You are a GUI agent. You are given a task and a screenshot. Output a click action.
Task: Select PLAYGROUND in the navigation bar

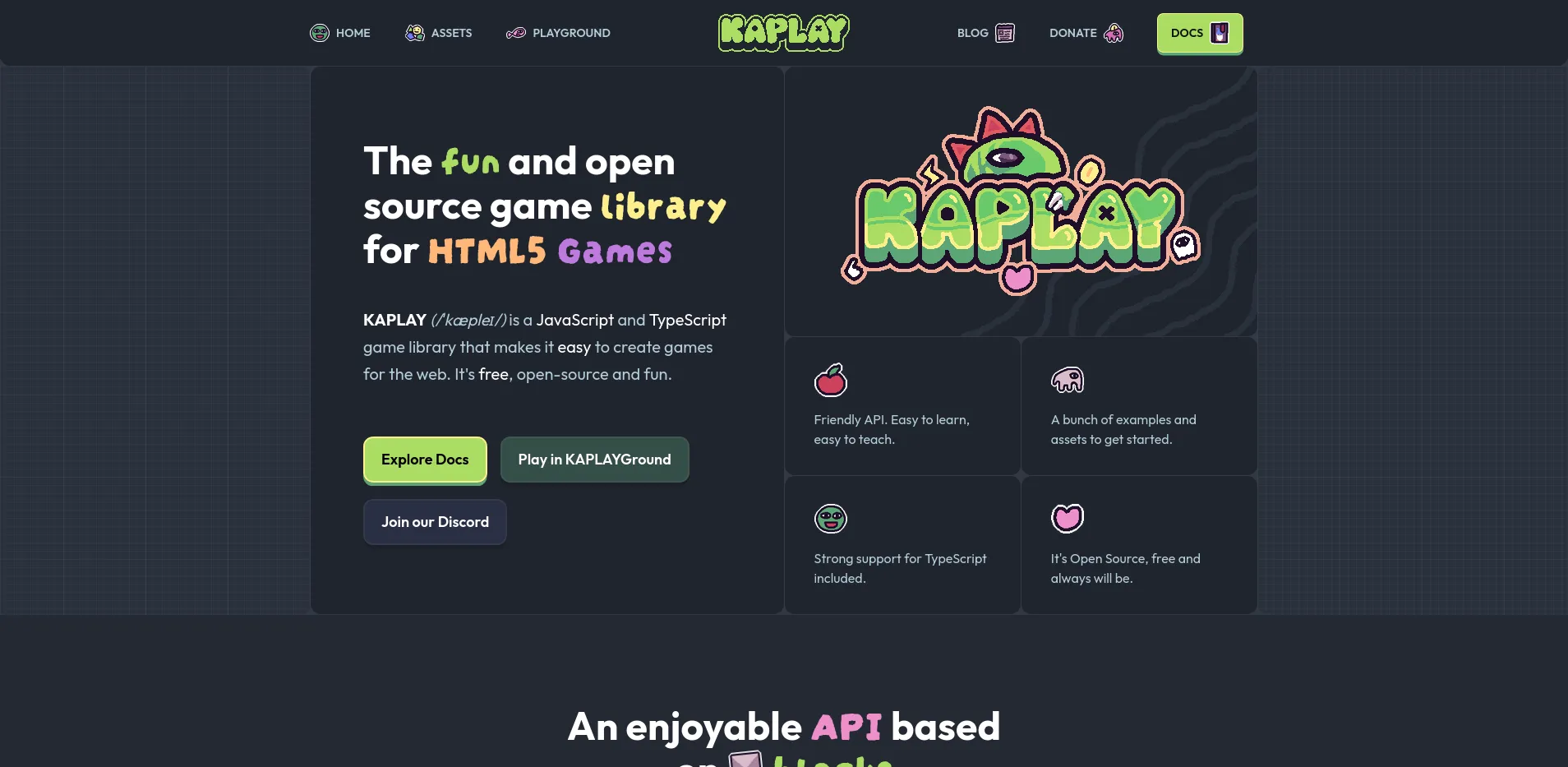click(570, 33)
